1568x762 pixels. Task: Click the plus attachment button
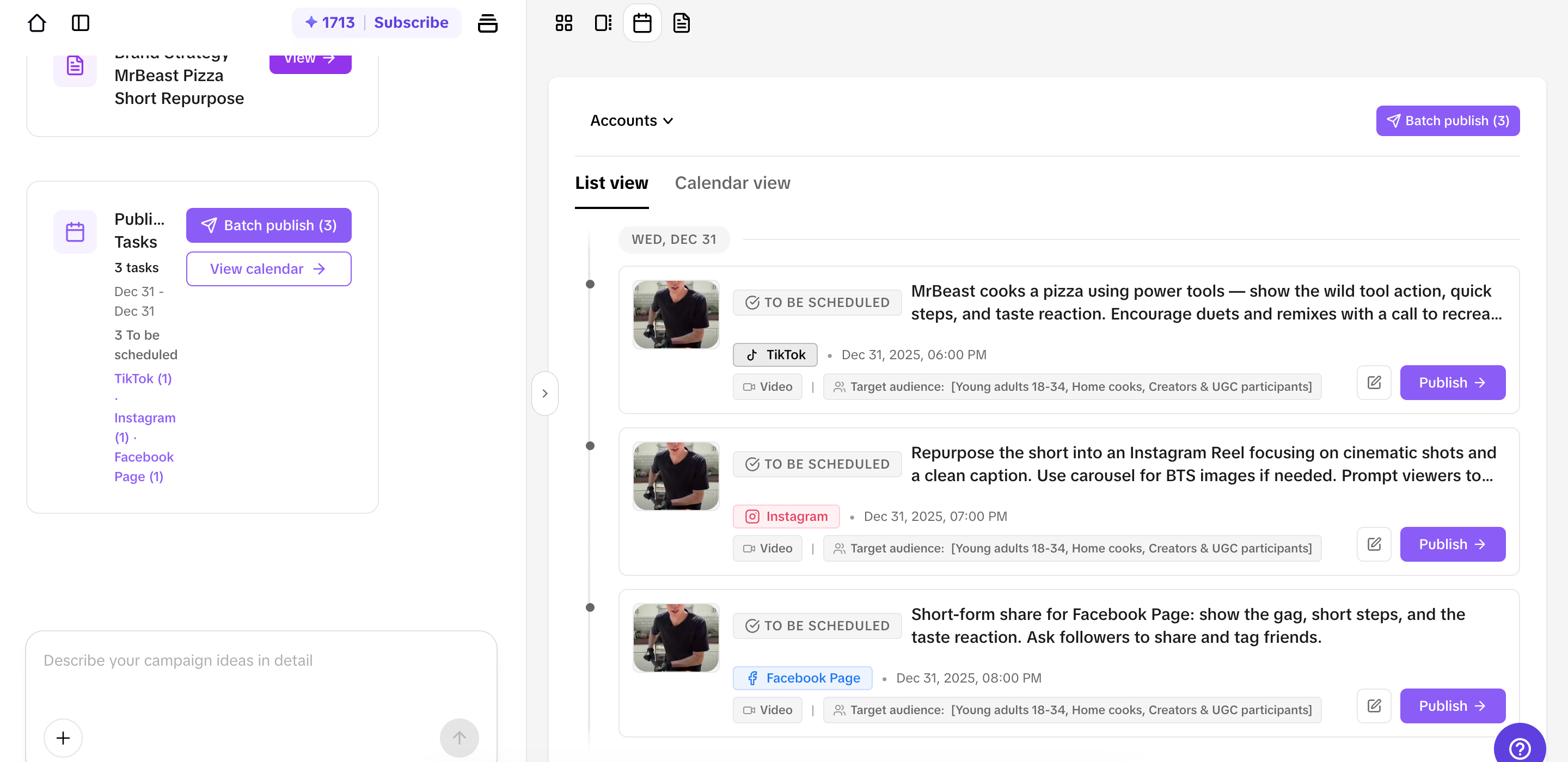pyautogui.click(x=63, y=738)
